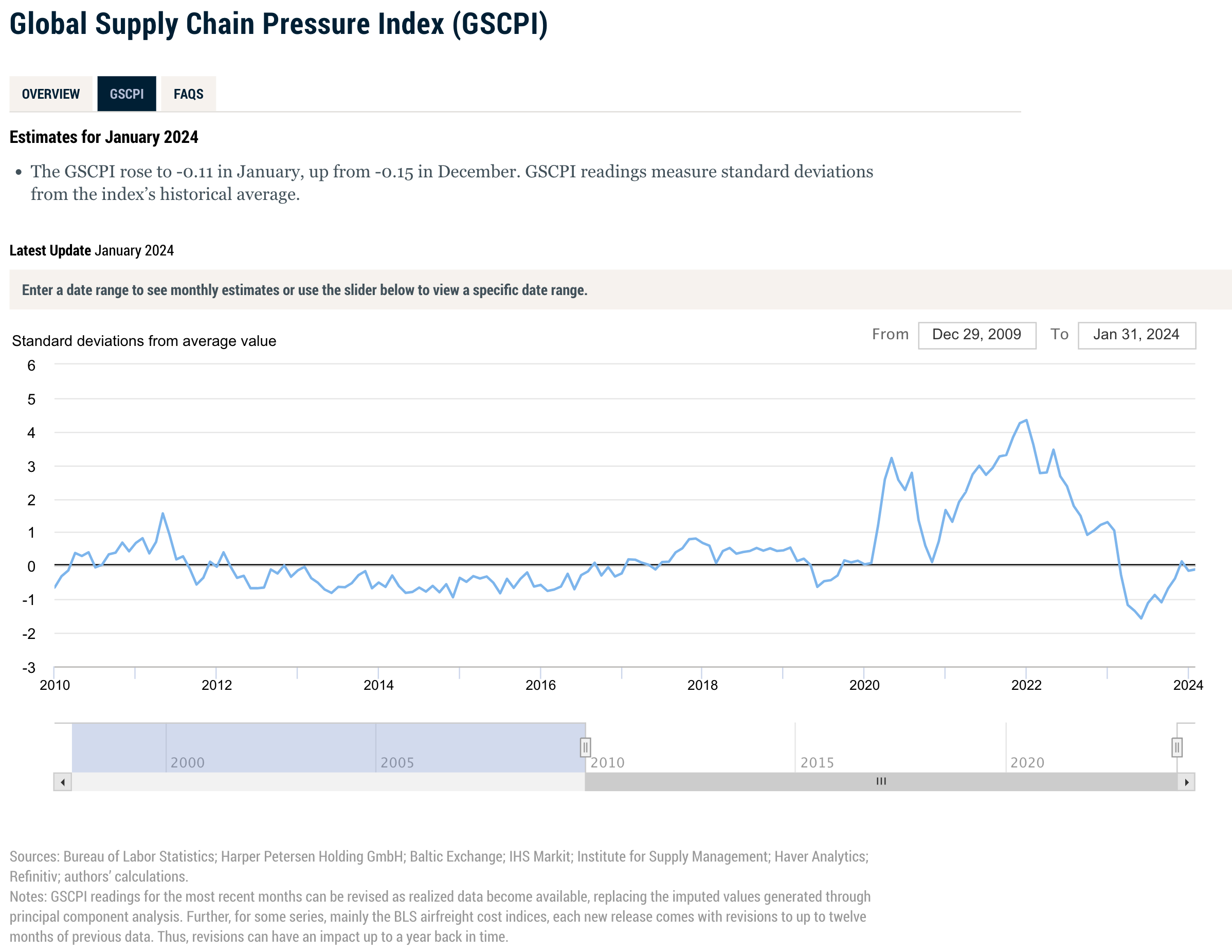The height and width of the screenshot is (952, 1232).
Task: Click the From date input field
Action: tap(976, 335)
